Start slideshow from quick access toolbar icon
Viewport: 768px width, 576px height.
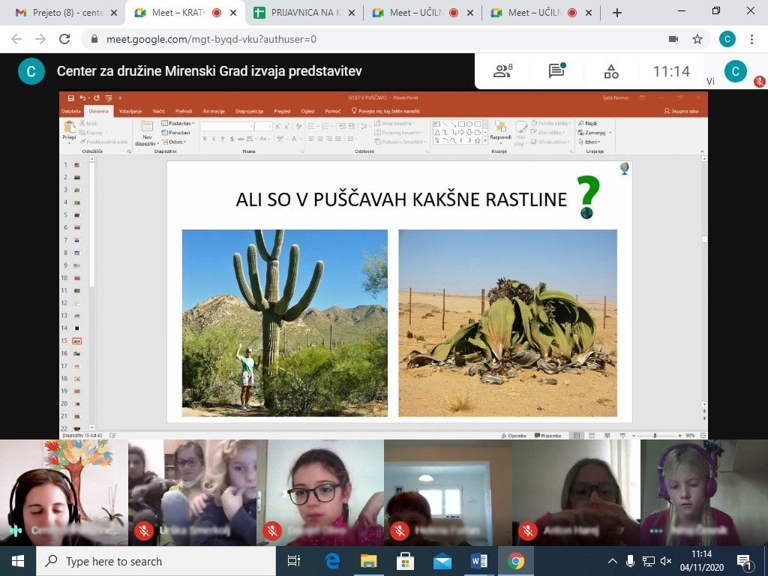coord(108,98)
